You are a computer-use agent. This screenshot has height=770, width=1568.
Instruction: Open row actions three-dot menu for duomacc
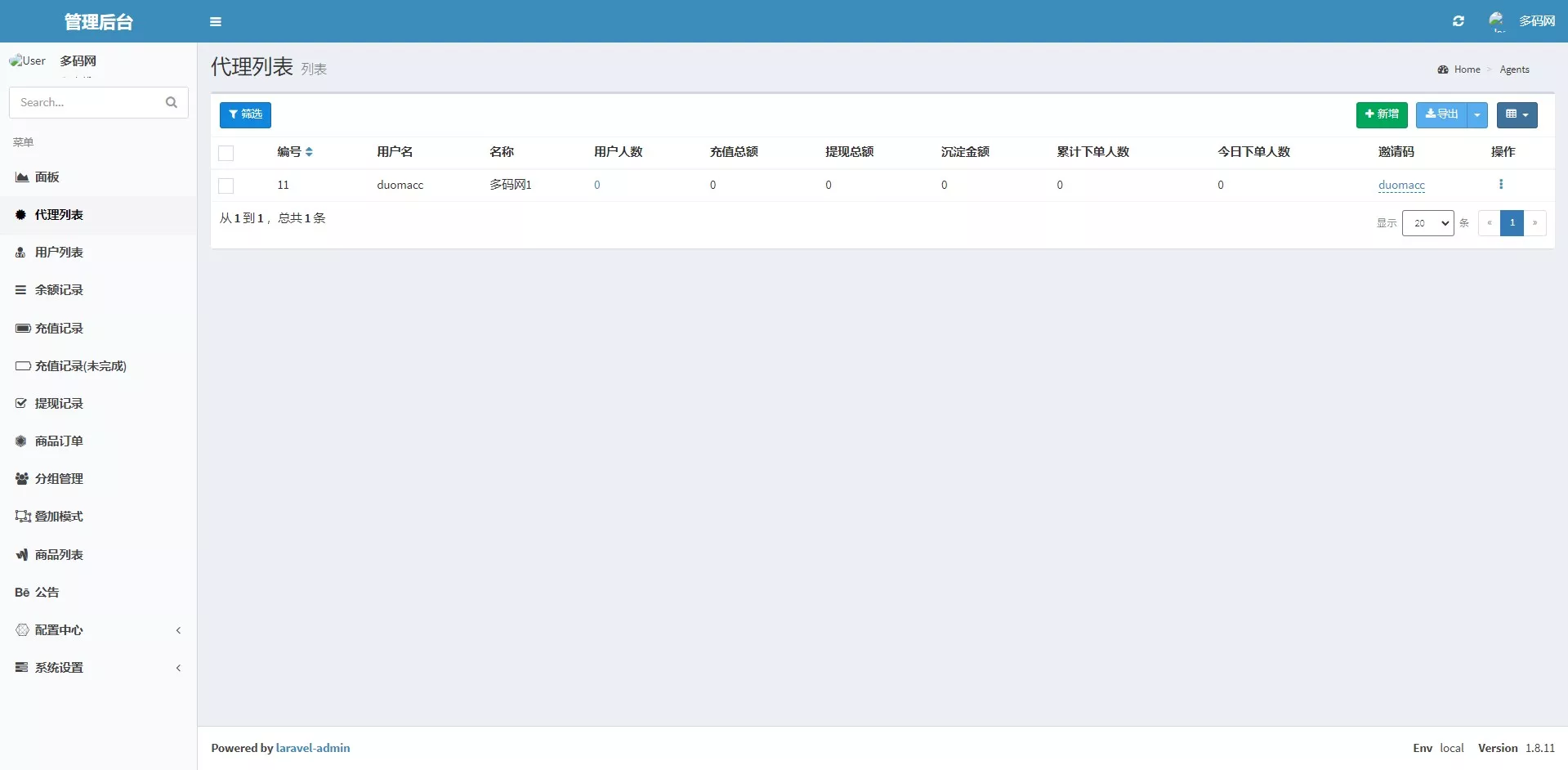pos(1501,185)
